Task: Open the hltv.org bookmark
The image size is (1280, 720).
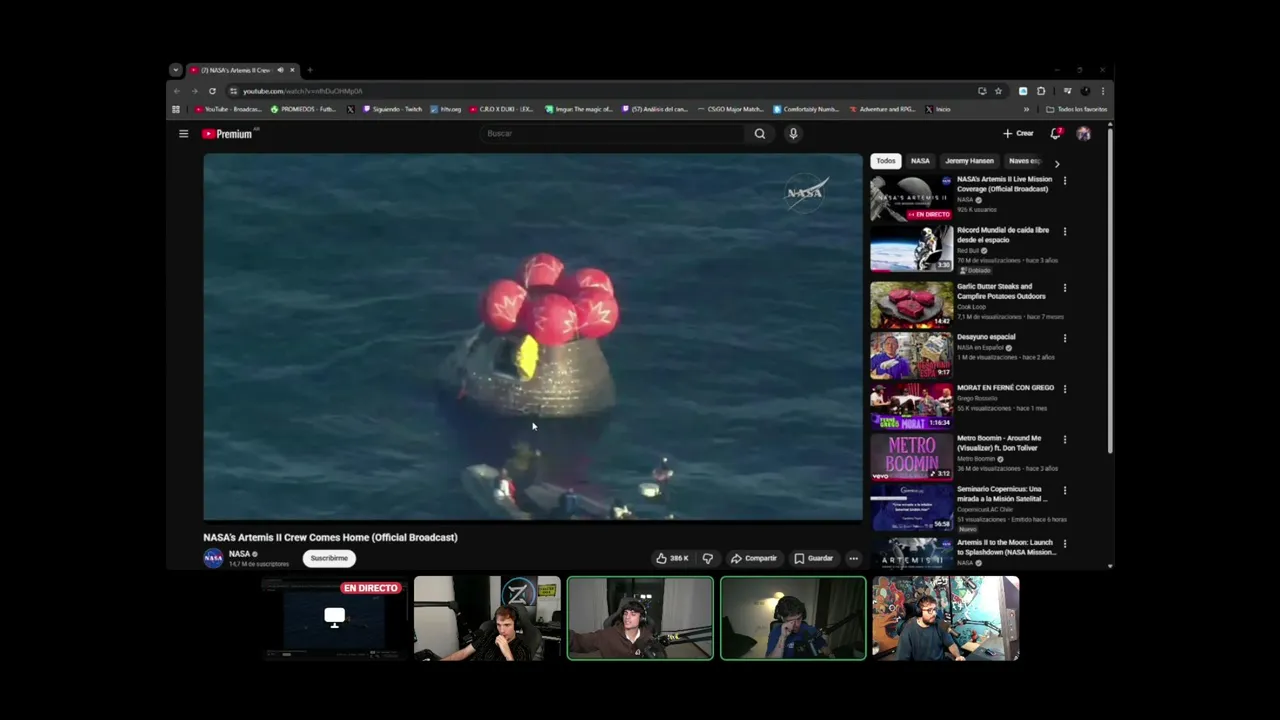Action: pyautogui.click(x=446, y=109)
